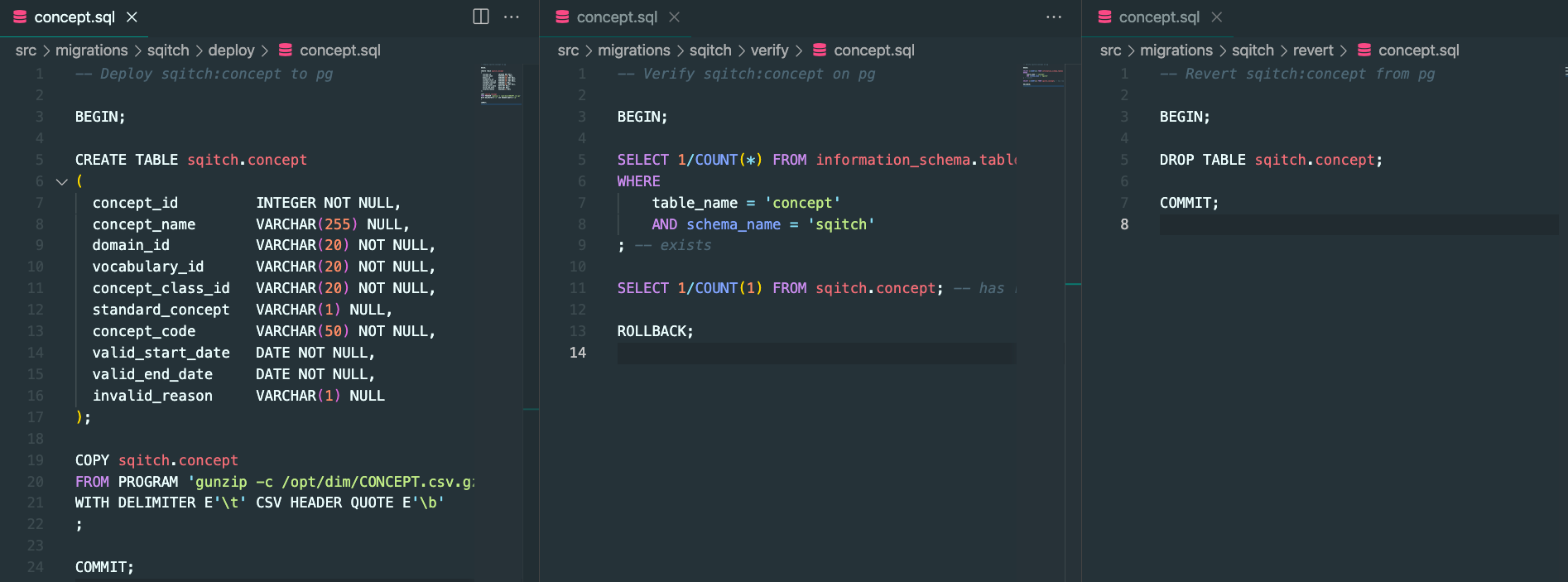
Task: Place cursor on the 'concept_id' column line
Action: click(247, 203)
